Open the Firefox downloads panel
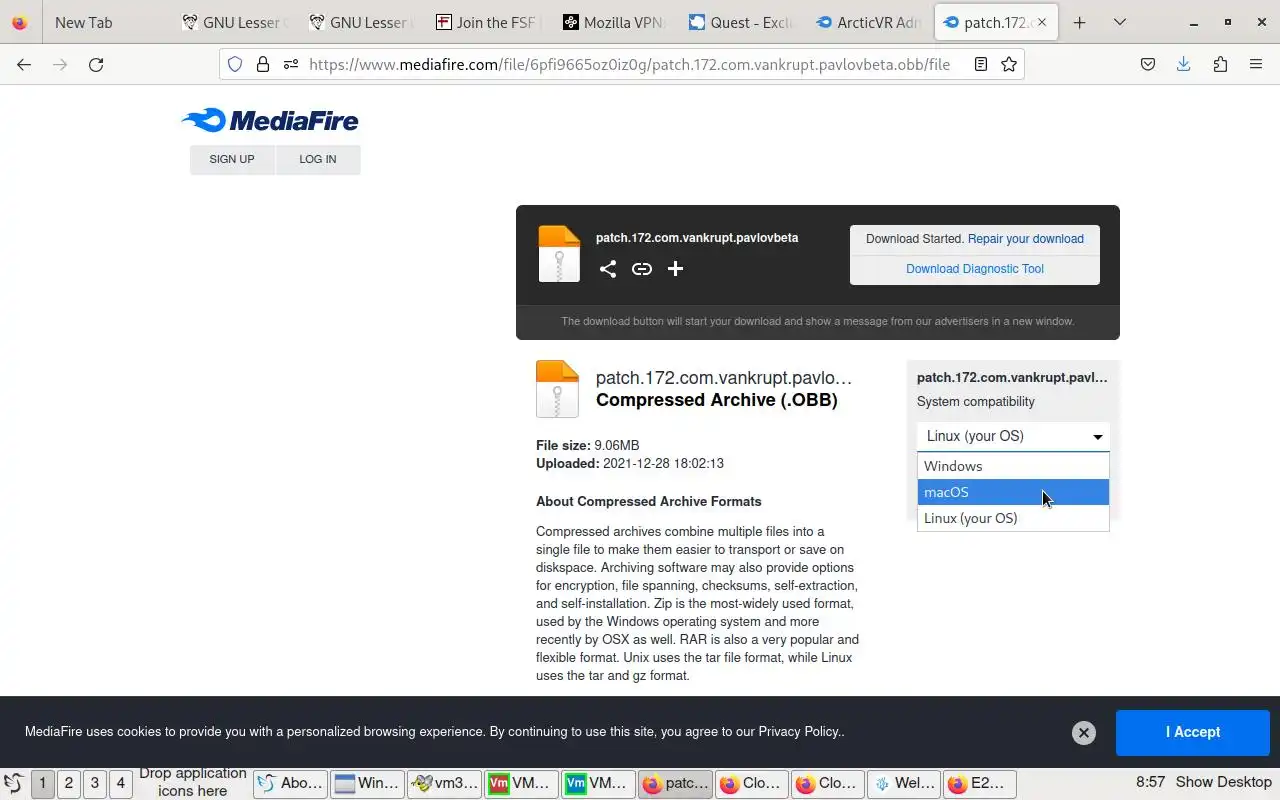The width and height of the screenshot is (1280, 800). 1184,64
